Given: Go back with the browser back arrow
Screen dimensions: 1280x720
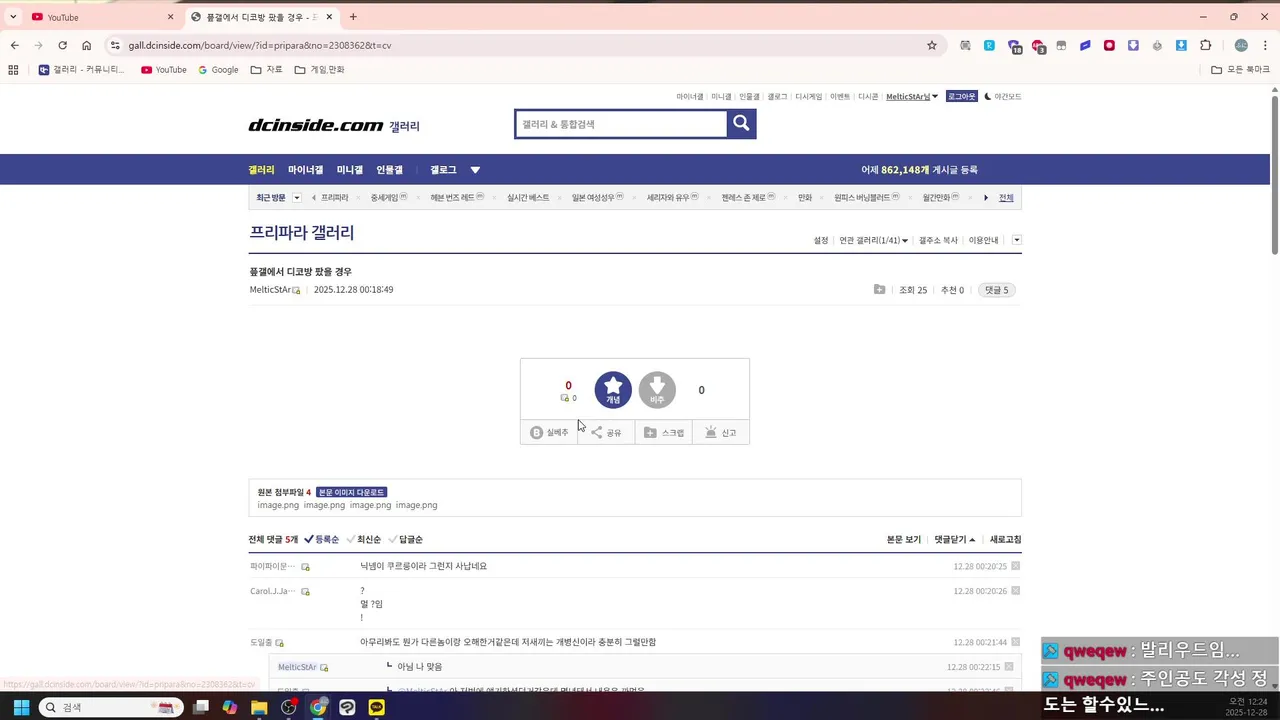Looking at the screenshot, I should 14,45.
